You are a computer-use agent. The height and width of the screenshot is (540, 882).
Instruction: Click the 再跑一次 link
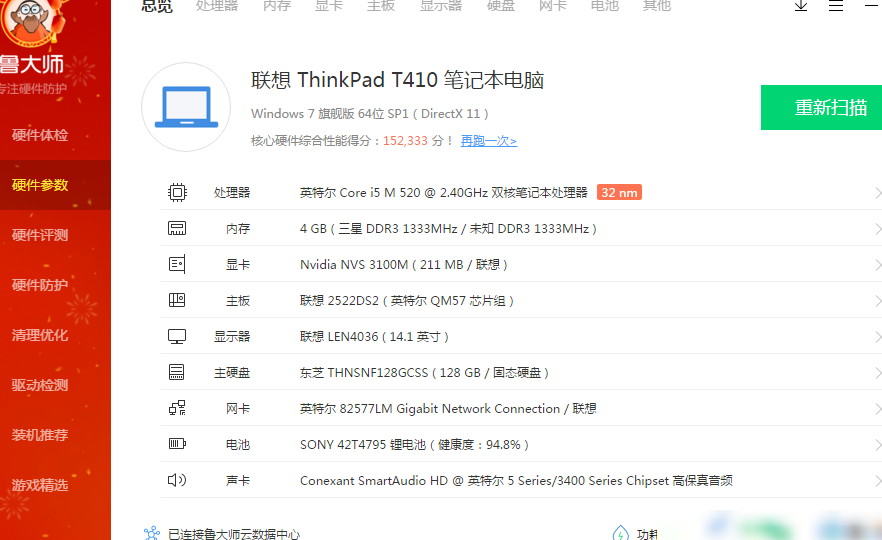(x=488, y=141)
